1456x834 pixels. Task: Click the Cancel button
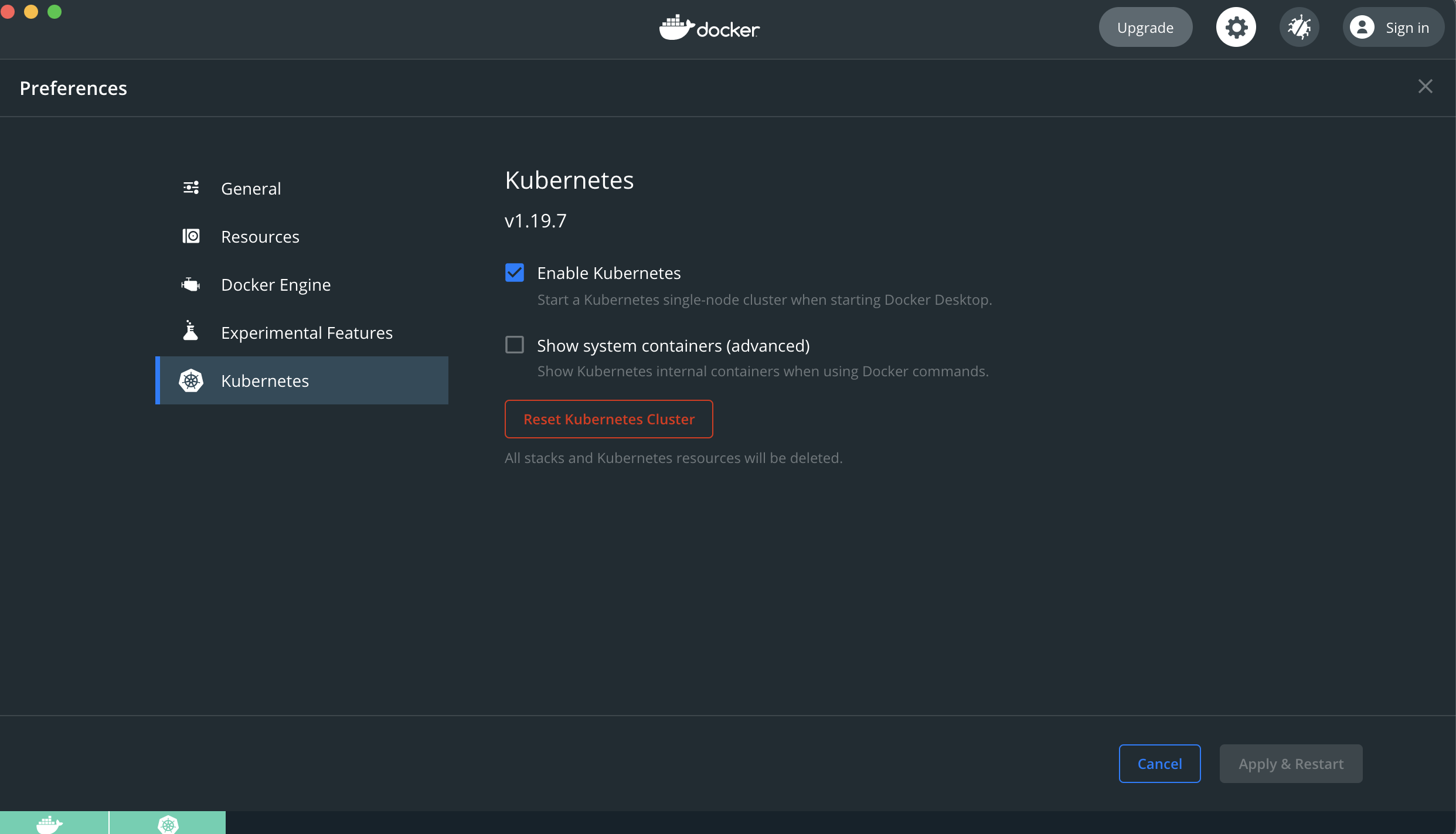(1159, 764)
